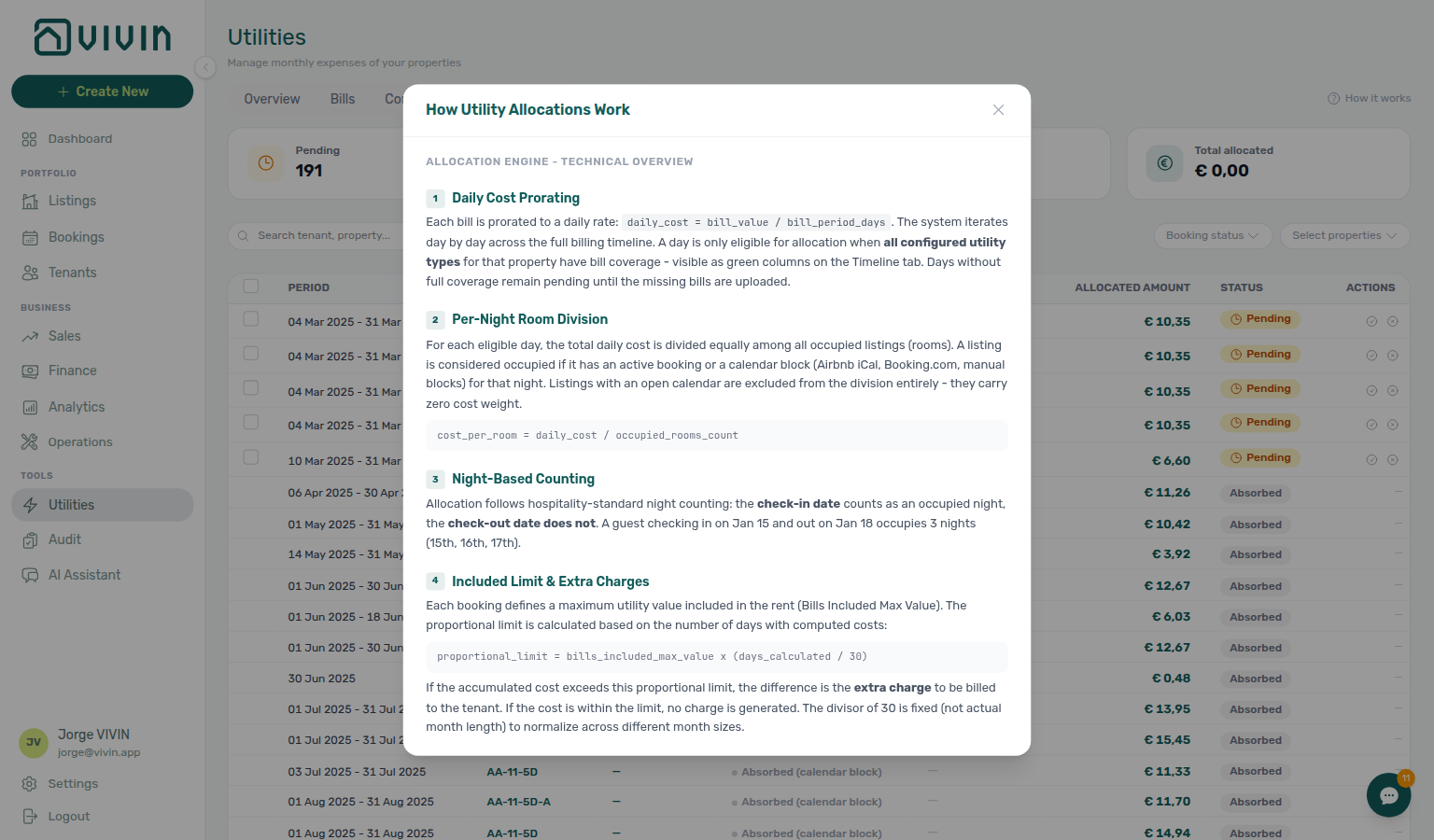The width and height of the screenshot is (1434, 840).
Task: Click the Audit clipboard icon
Action: pos(30,539)
